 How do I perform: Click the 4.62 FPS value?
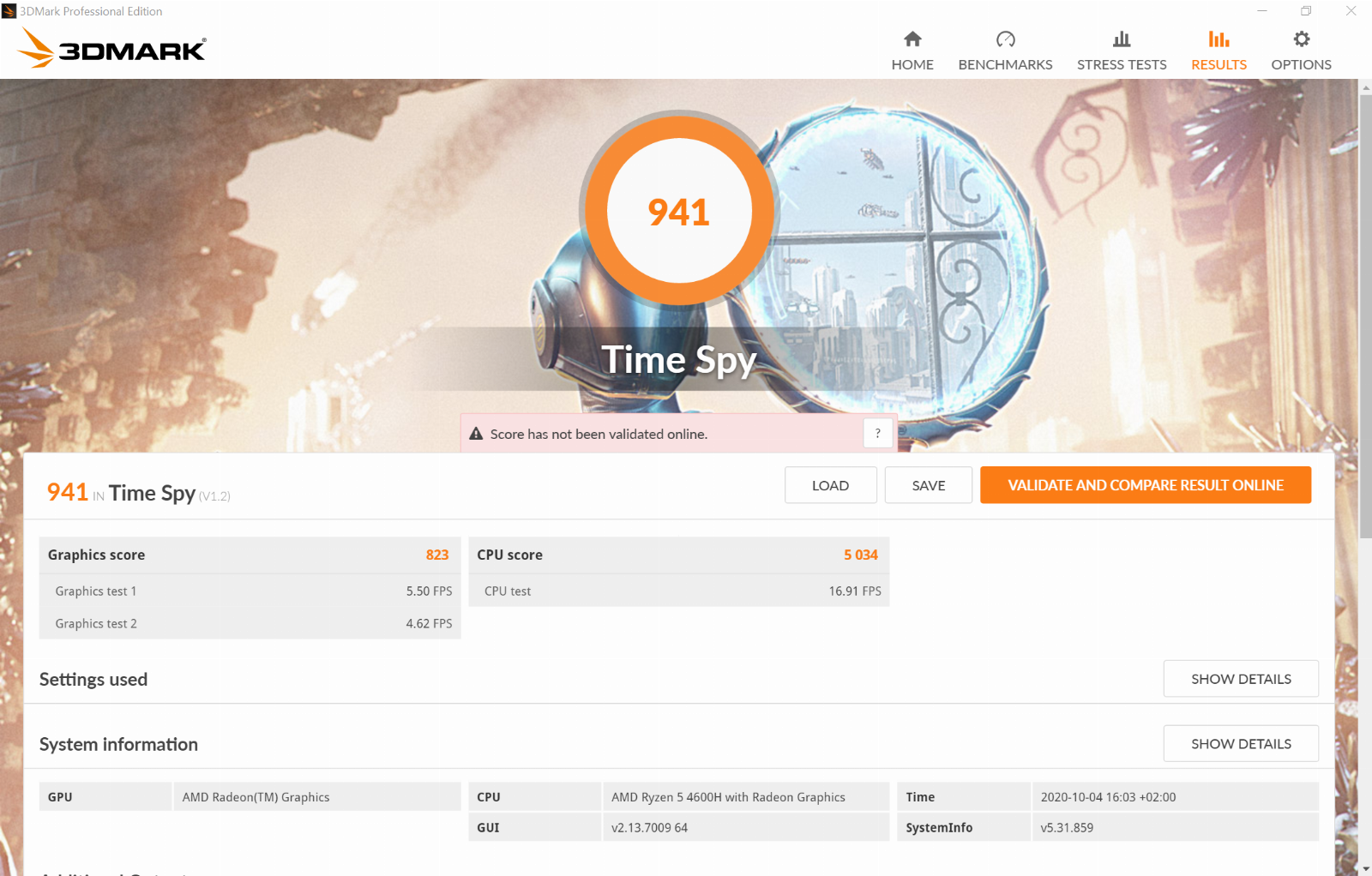[429, 623]
